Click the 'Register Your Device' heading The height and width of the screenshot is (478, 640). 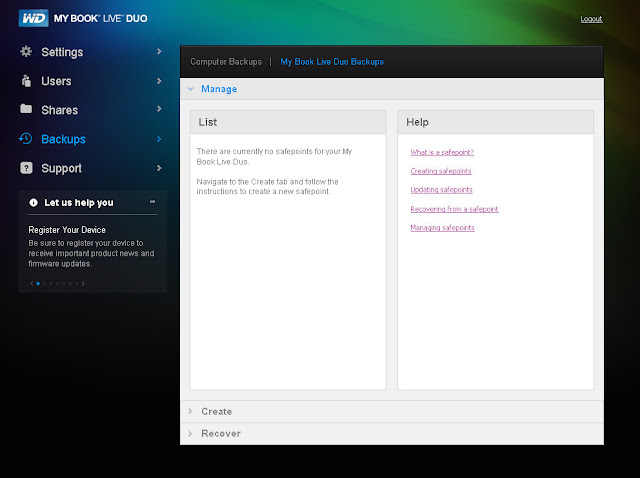67,230
